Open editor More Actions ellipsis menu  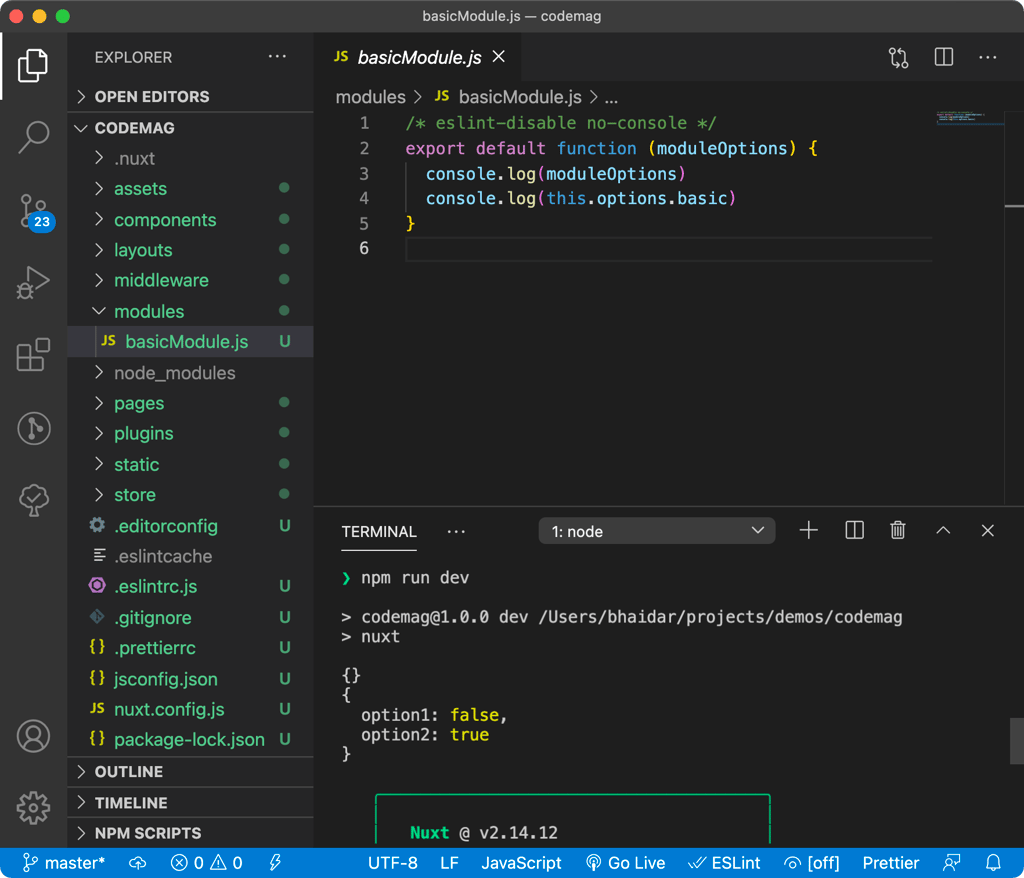coord(987,57)
